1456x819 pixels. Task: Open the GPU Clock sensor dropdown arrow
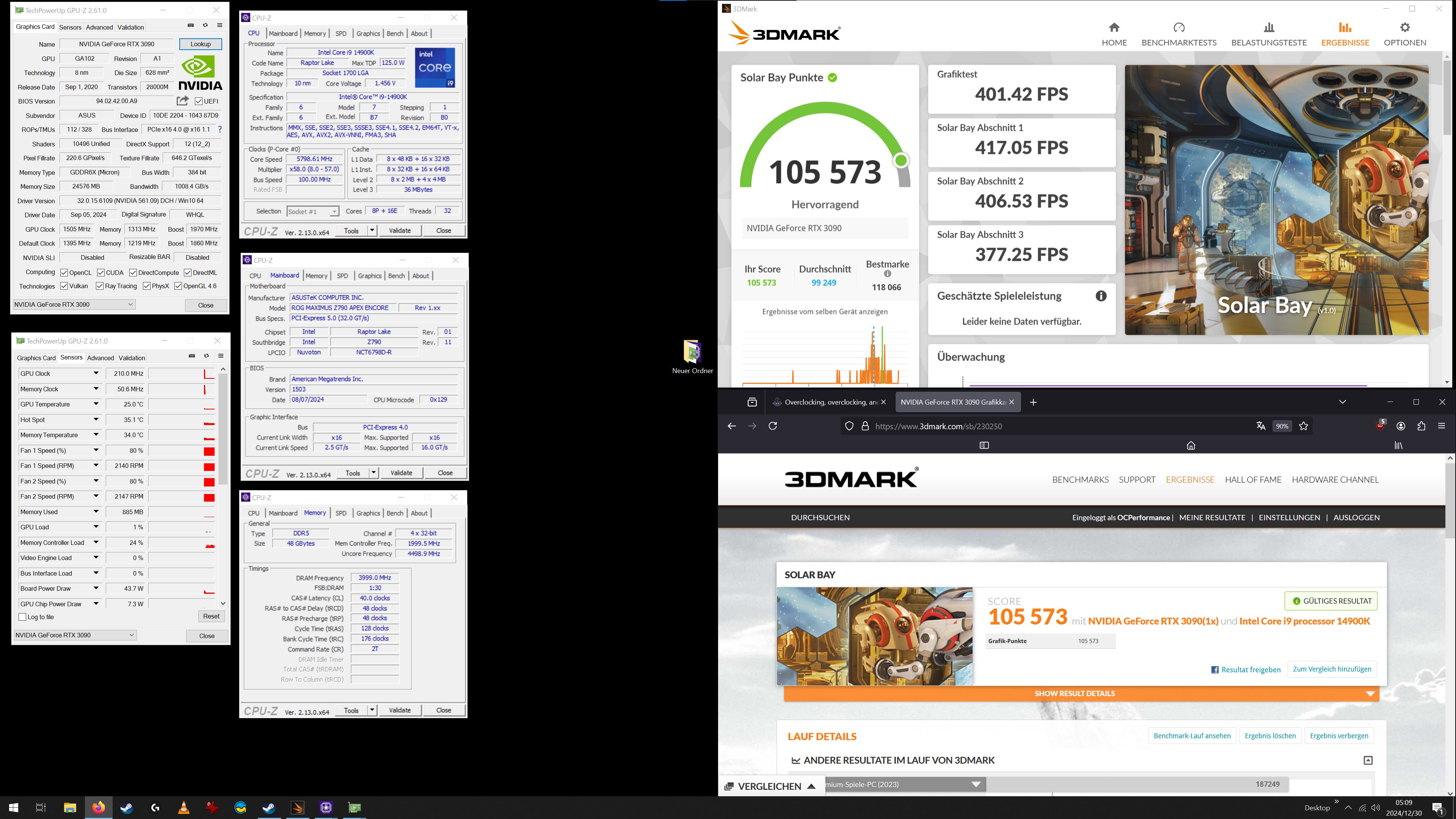(96, 373)
